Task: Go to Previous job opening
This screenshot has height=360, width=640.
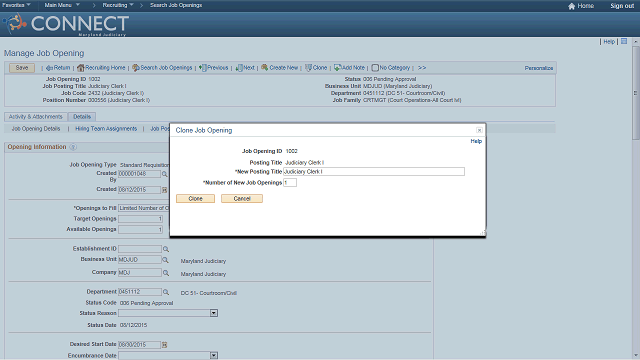Action: (x=213, y=68)
